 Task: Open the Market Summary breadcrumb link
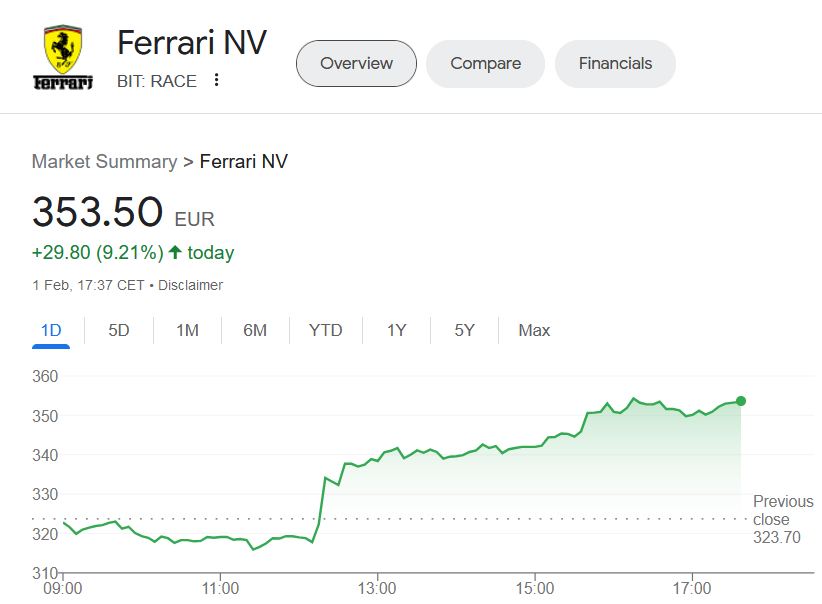[104, 161]
